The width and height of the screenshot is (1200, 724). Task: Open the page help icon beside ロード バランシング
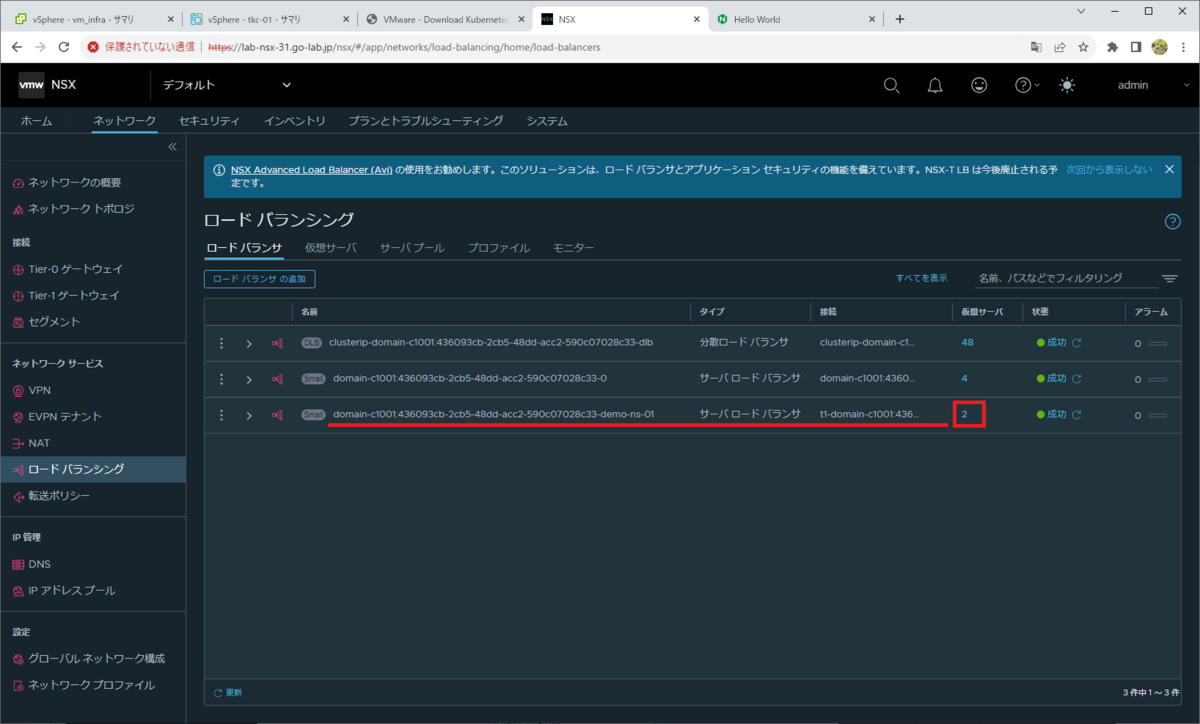coord(1172,222)
